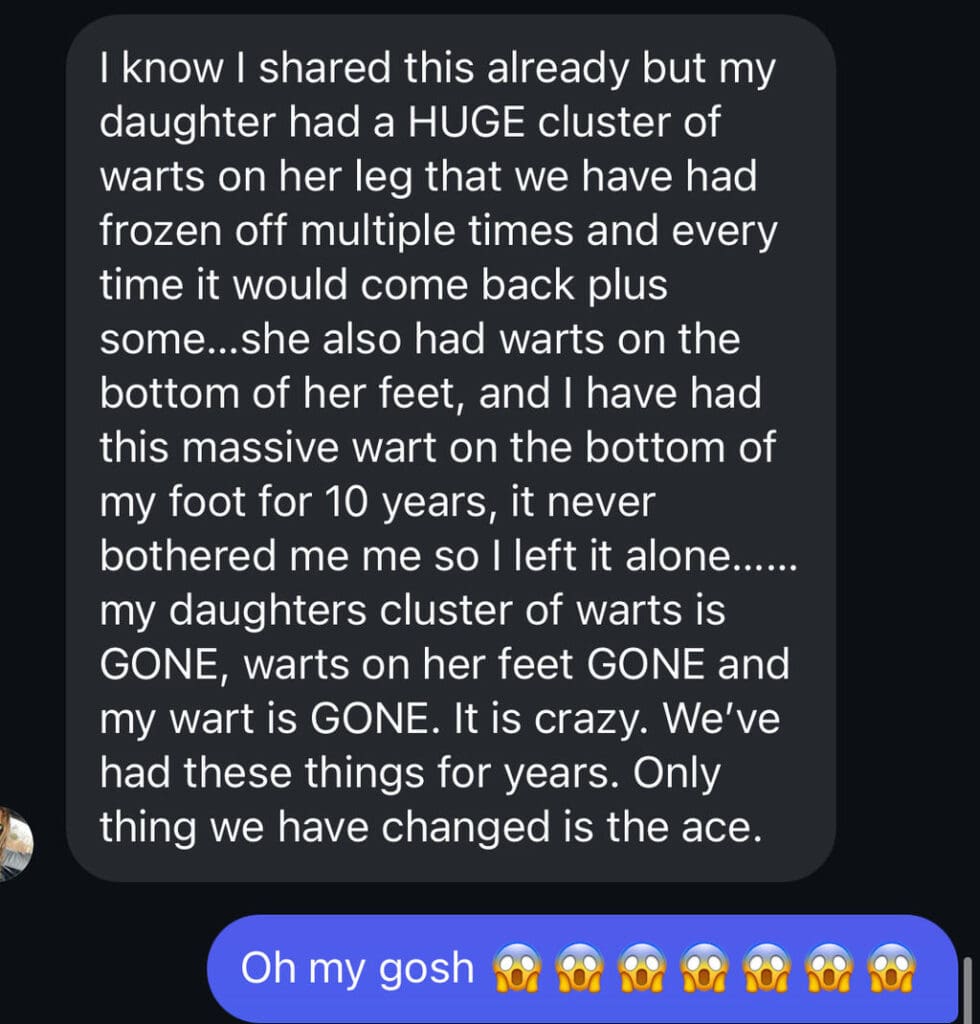This screenshot has width=980, height=1024.
Task: Click the third screaming face emoji
Action: tap(641, 968)
